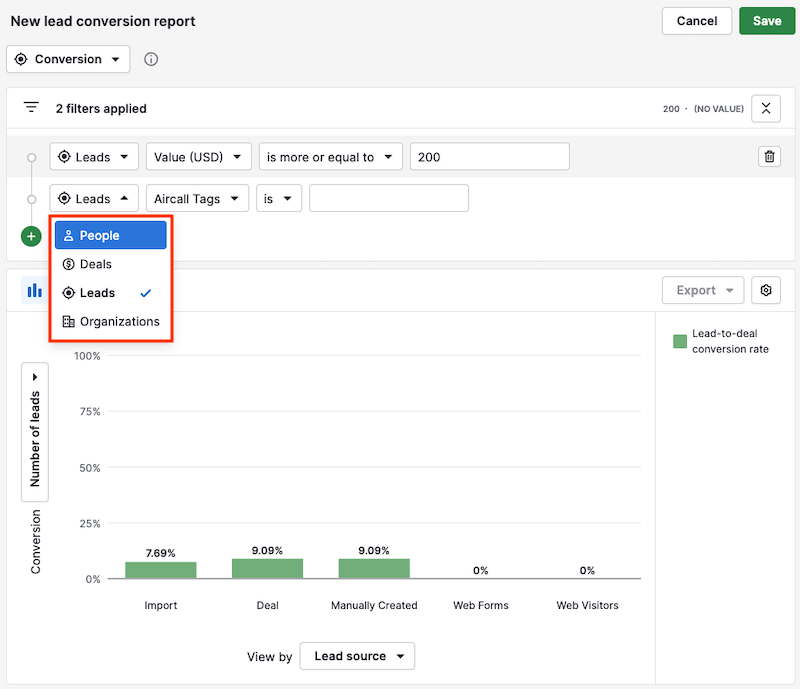
Task: Expand the Aircall Tags field dropdown
Action: (197, 199)
